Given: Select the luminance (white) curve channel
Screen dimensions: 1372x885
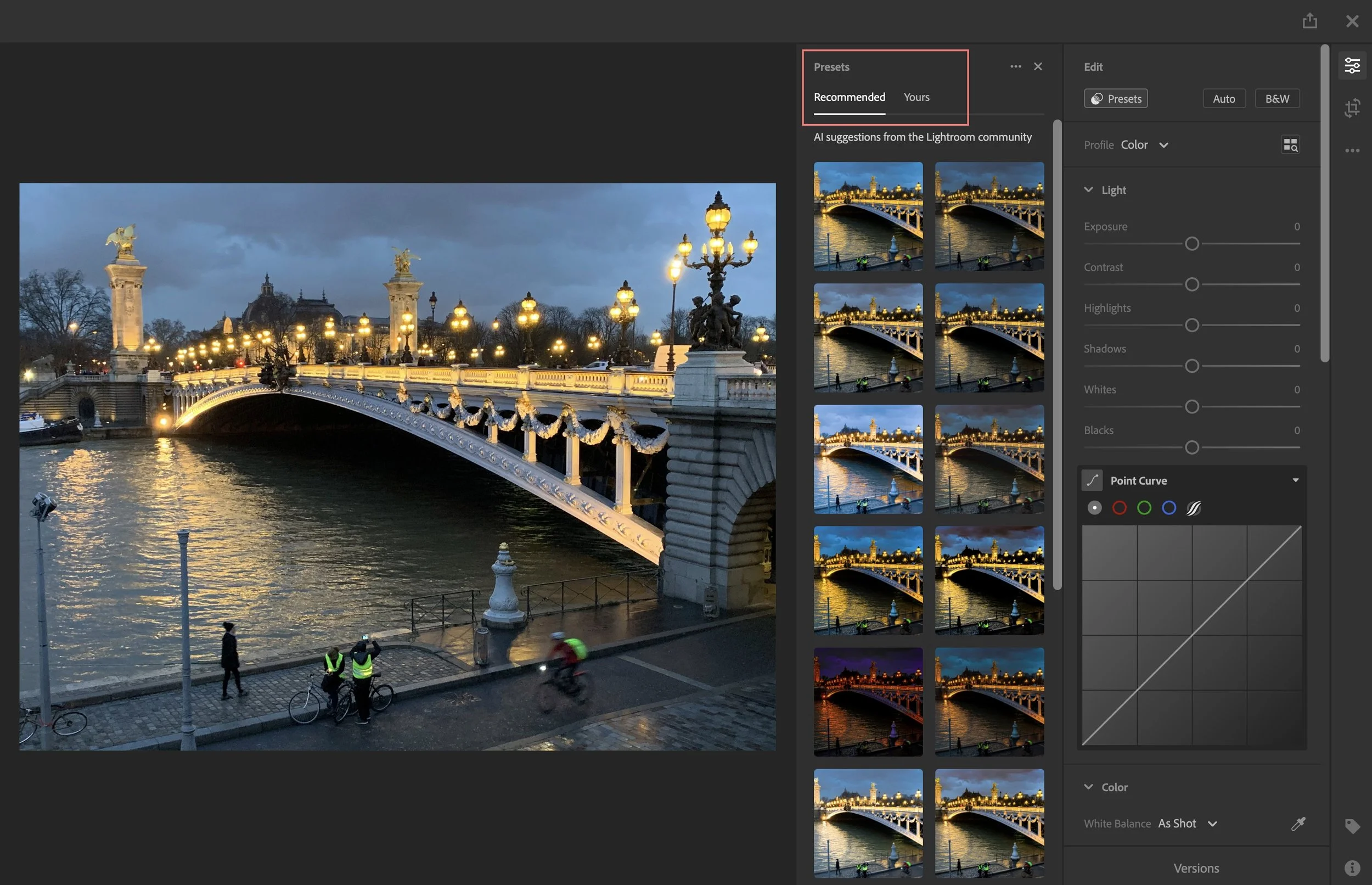Looking at the screenshot, I should pos(1095,508).
